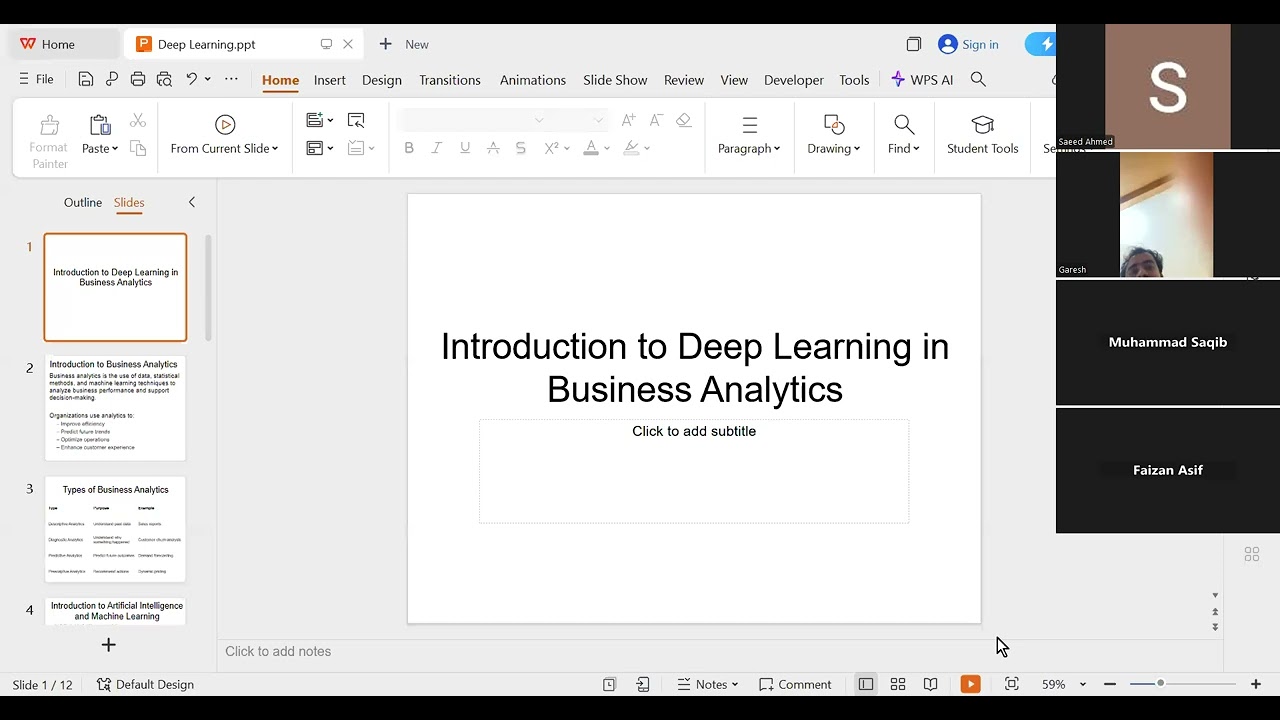Click the Print icon in quick access bar

(x=138, y=79)
